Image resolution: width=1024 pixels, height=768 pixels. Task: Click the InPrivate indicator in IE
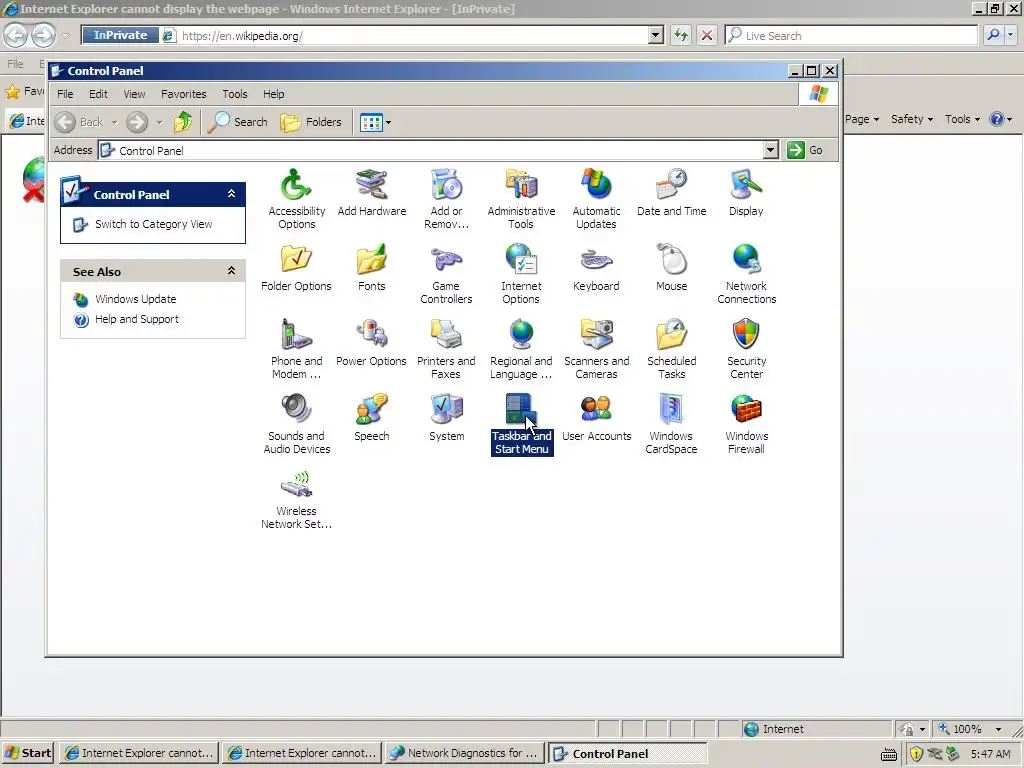(120, 35)
